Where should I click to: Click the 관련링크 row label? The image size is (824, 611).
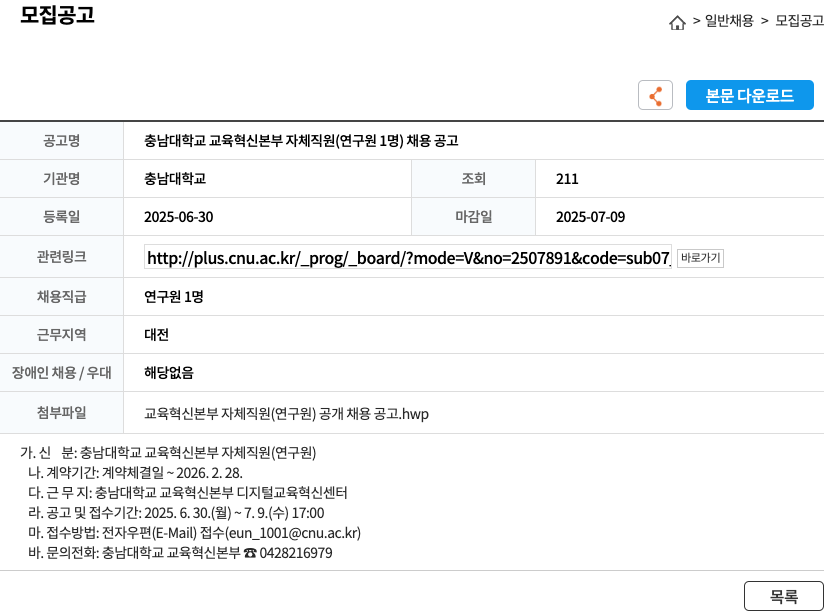[61, 256]
